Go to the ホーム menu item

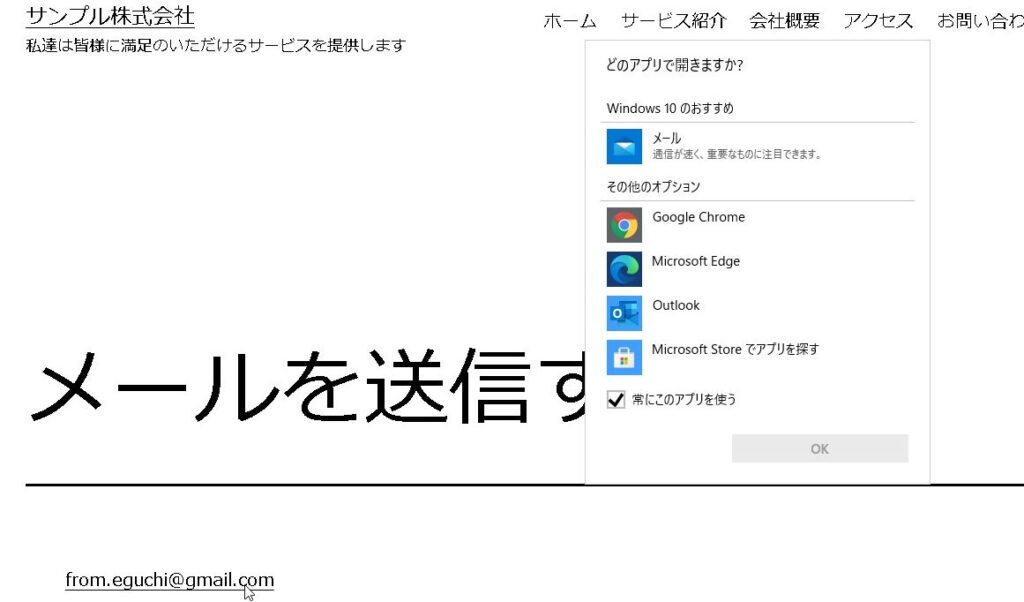click(x=570, y=21)
